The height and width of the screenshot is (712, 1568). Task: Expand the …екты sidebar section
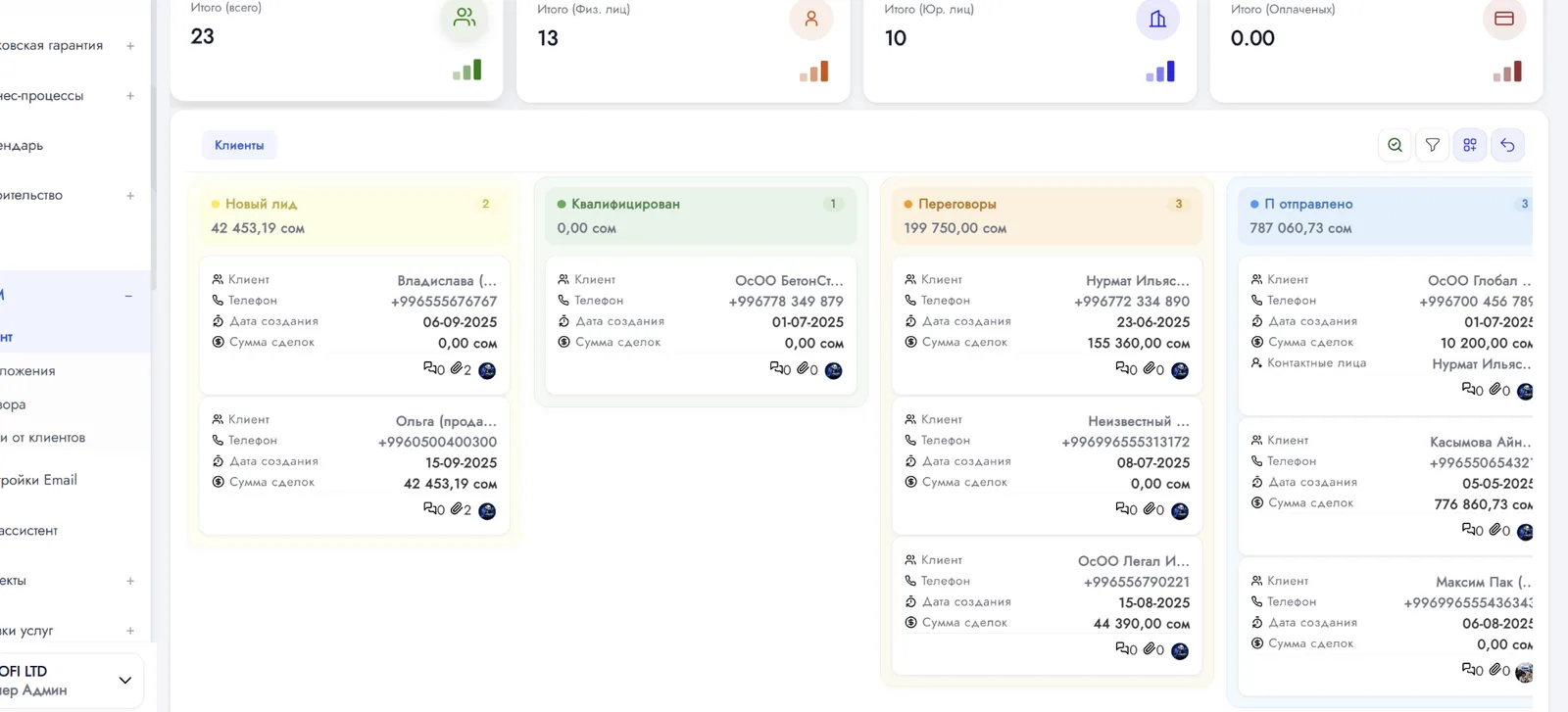tap(130, 581)
